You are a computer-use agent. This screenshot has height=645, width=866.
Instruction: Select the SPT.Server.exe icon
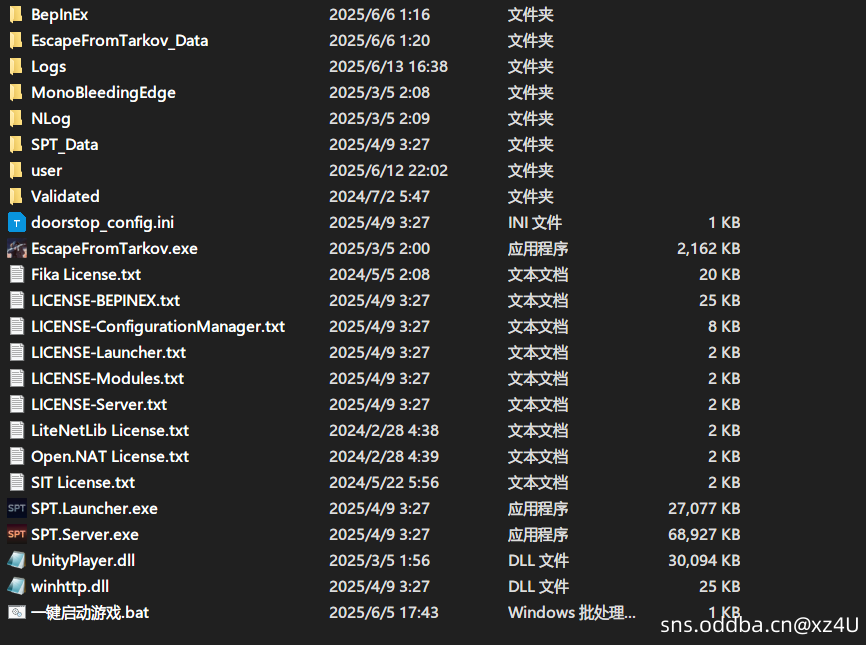click(17, 534)
